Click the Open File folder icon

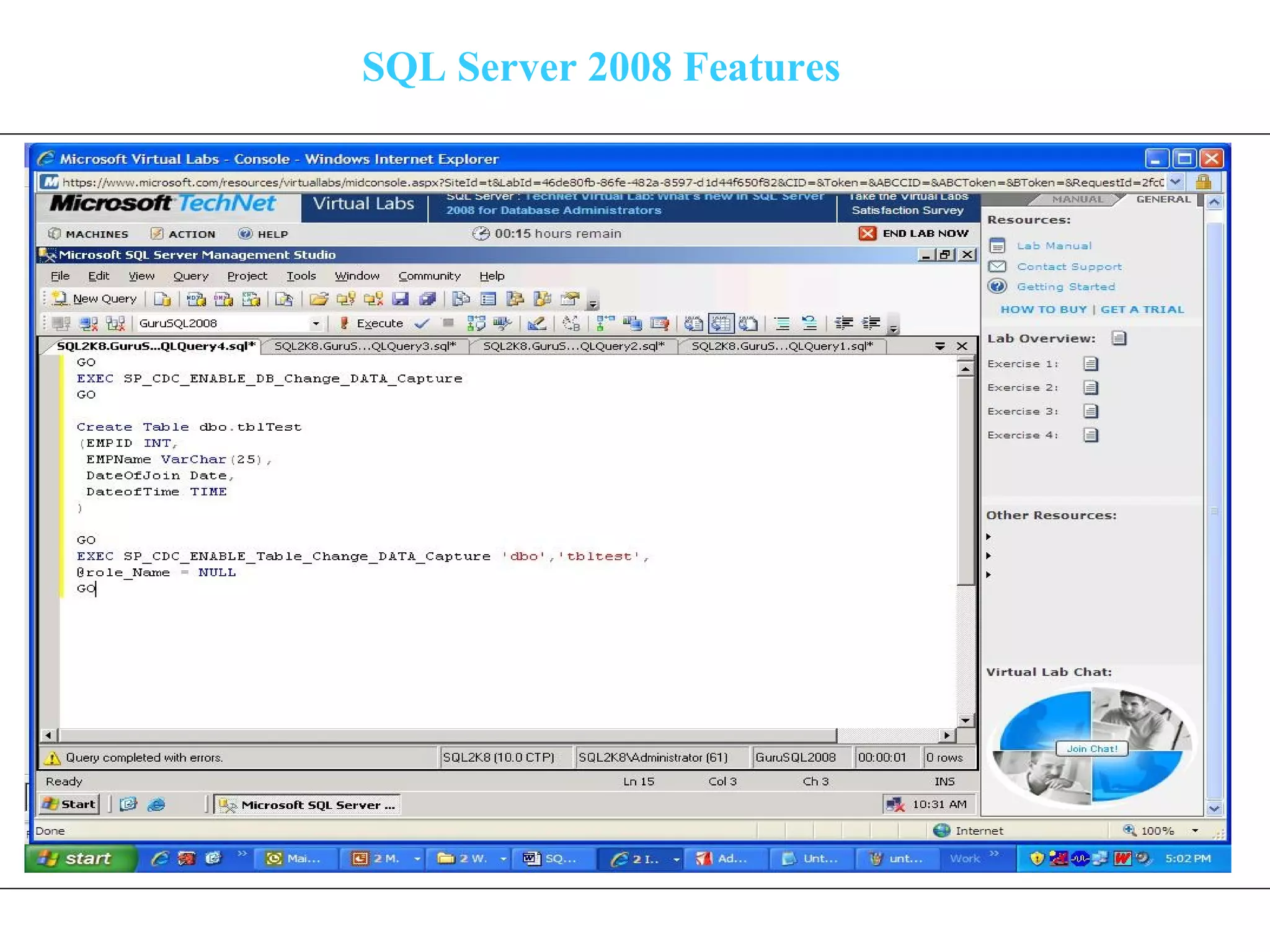point(319,299)
